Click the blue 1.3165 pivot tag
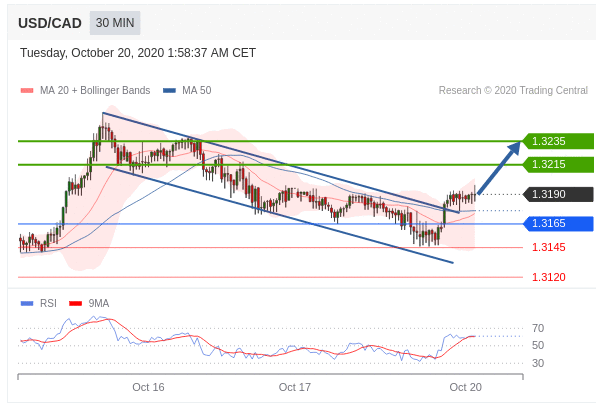This screenshot has width=596, height=409. (x=558, y=224)
